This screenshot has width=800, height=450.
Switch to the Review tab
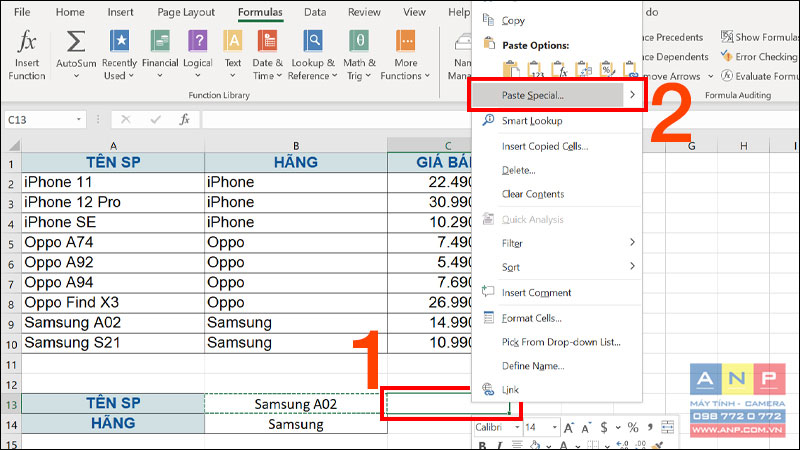click(x=364, y=12)
